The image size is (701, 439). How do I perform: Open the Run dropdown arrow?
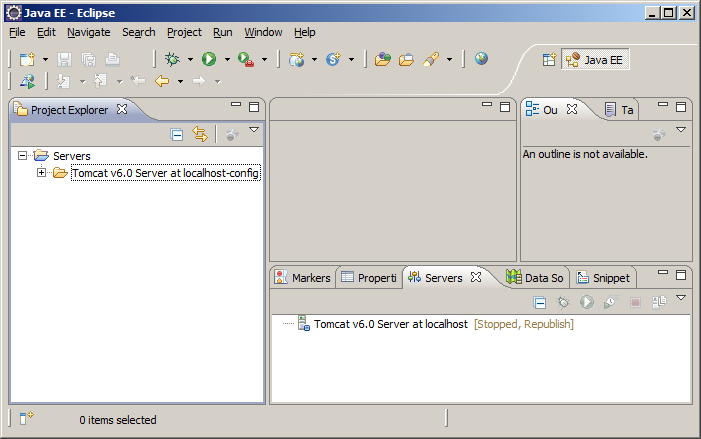227,59
